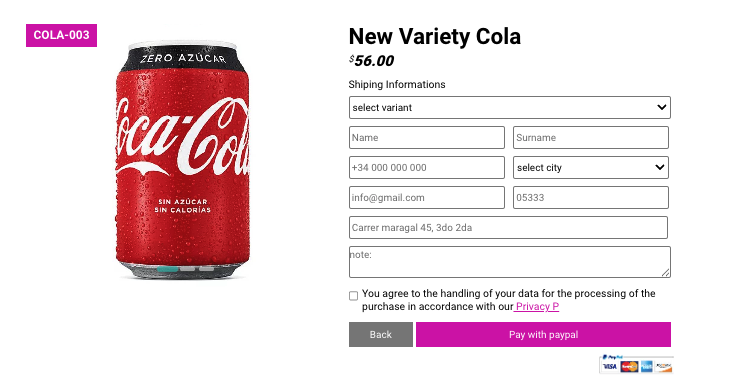Viewport: 748px width, 390px height.
Task: Click the Visa card icon
Action: tap(610, 366)
